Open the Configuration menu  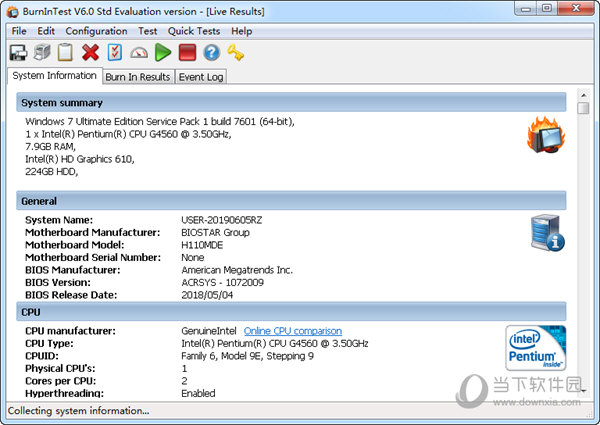(96, 31)
